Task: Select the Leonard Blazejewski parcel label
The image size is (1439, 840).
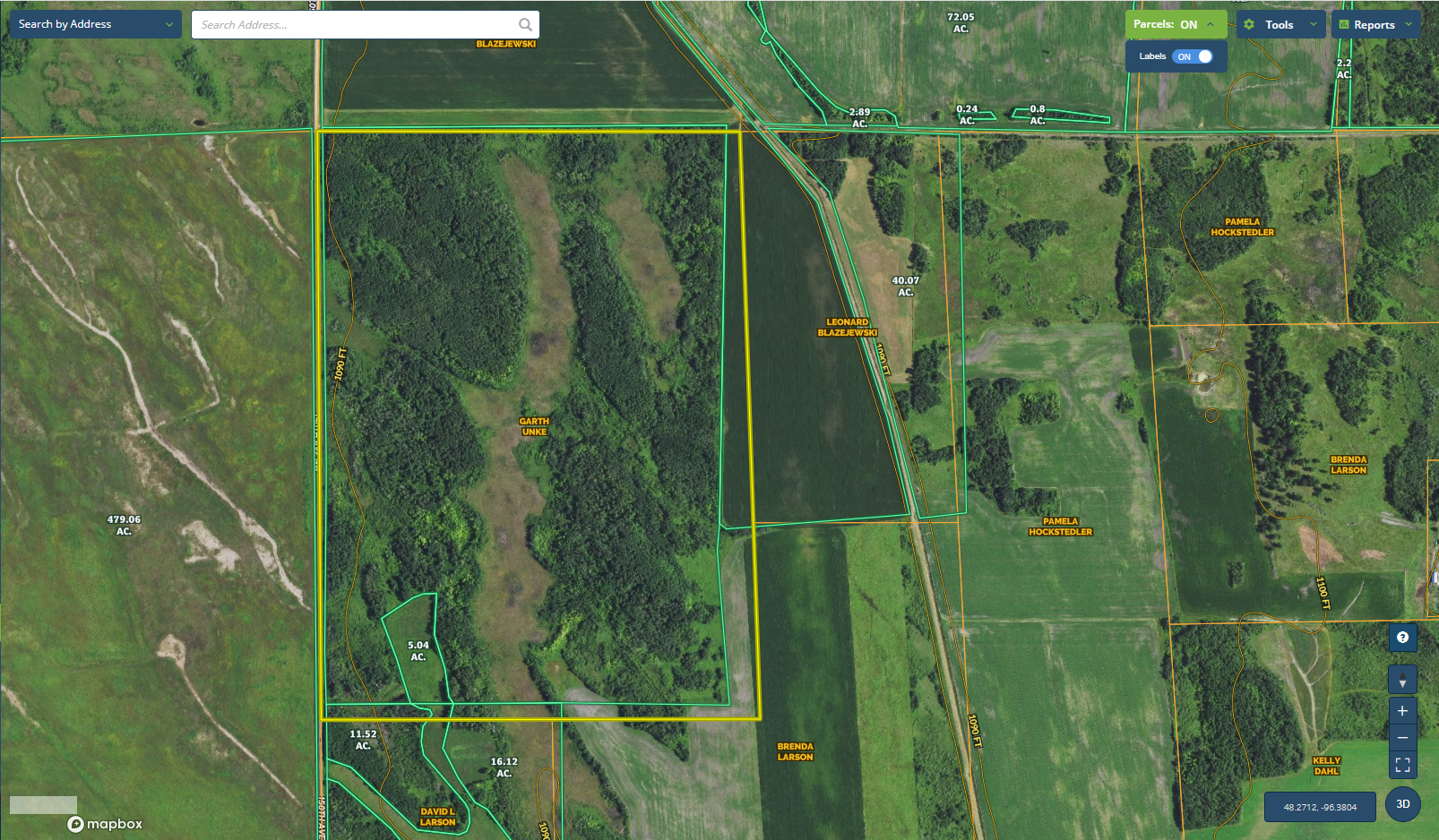Action: 847,328
